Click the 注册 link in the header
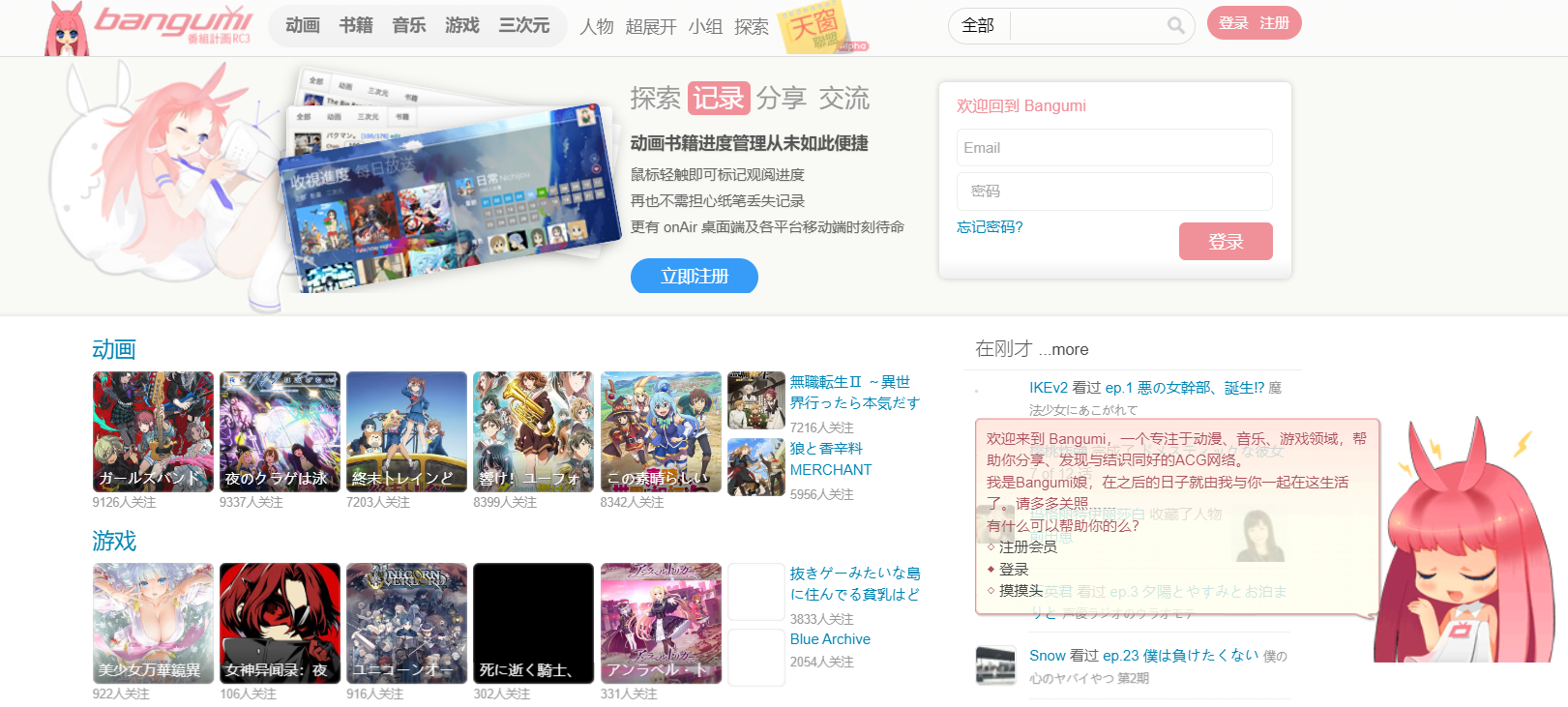Viewport: 1568px width, 707px height. (1275, 23)
